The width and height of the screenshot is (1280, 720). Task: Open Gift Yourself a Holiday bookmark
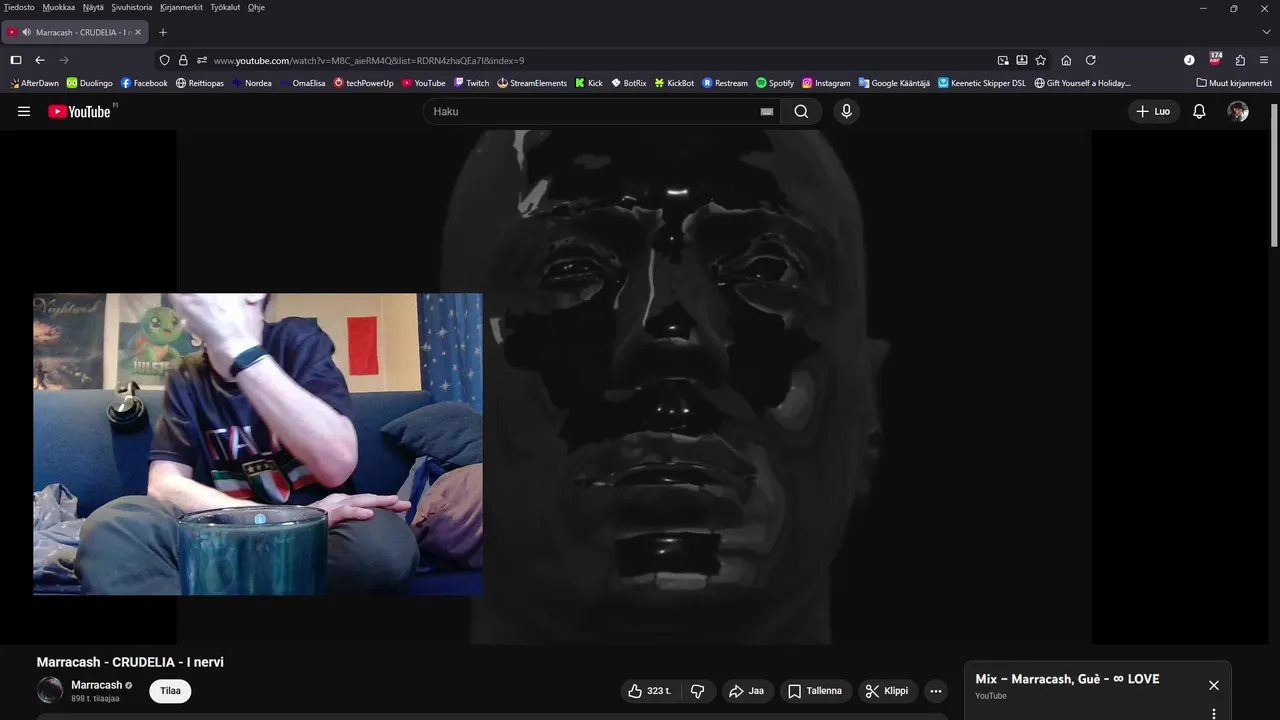click(1083, 83)
